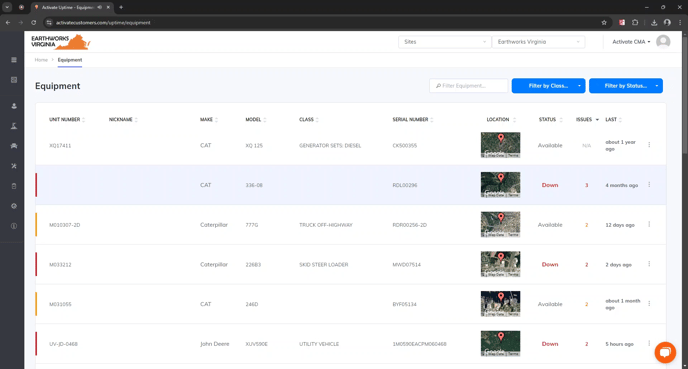Open the Earthworks Virginia selector
The height and width of the screenshot is (369, 688).
click(x=538, y=42)
